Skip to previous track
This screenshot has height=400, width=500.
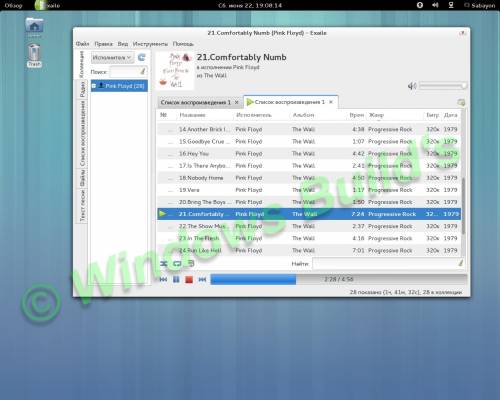[163, 279]
